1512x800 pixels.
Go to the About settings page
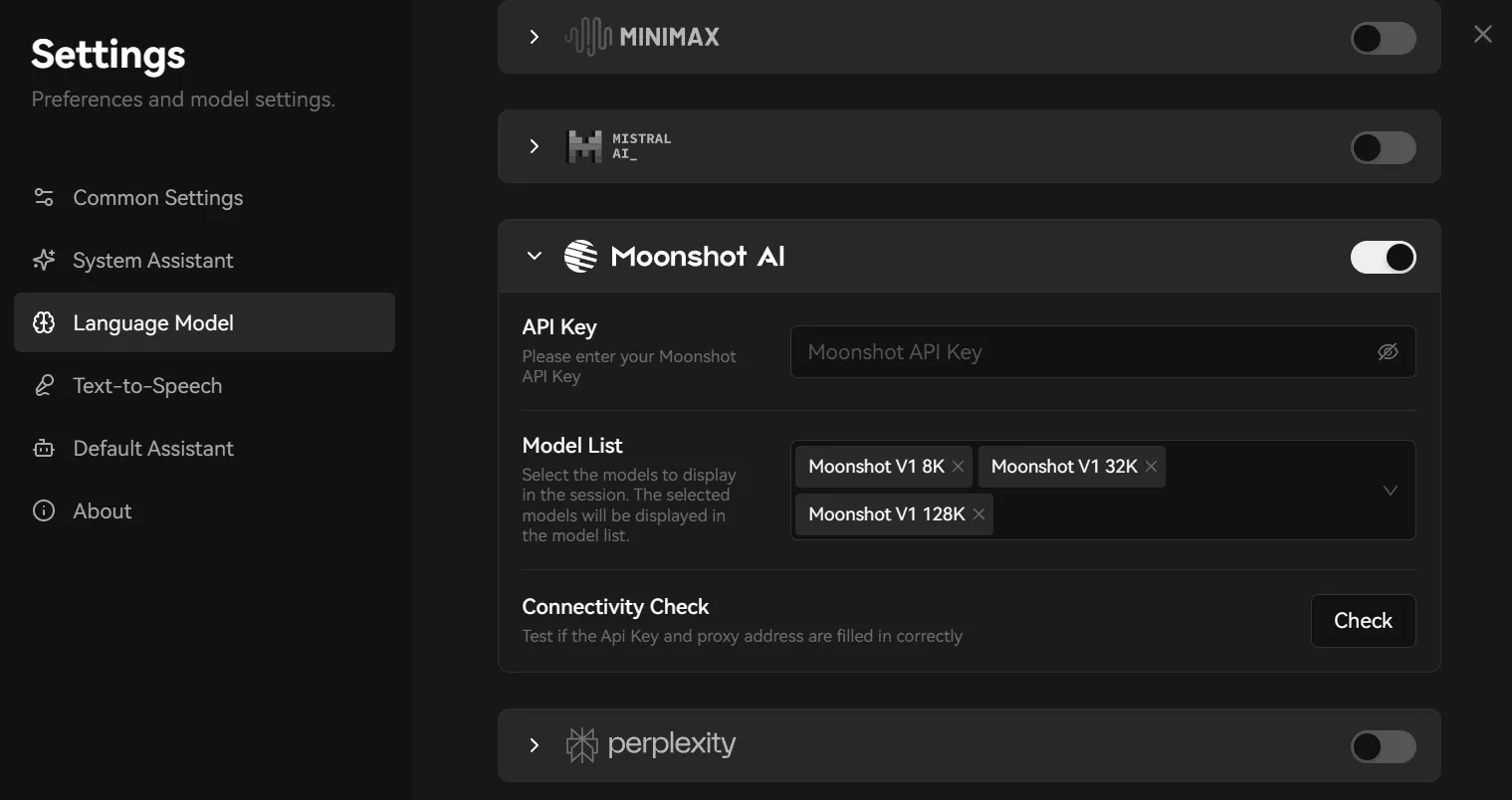pyautogui.click(x=103, y=510)
